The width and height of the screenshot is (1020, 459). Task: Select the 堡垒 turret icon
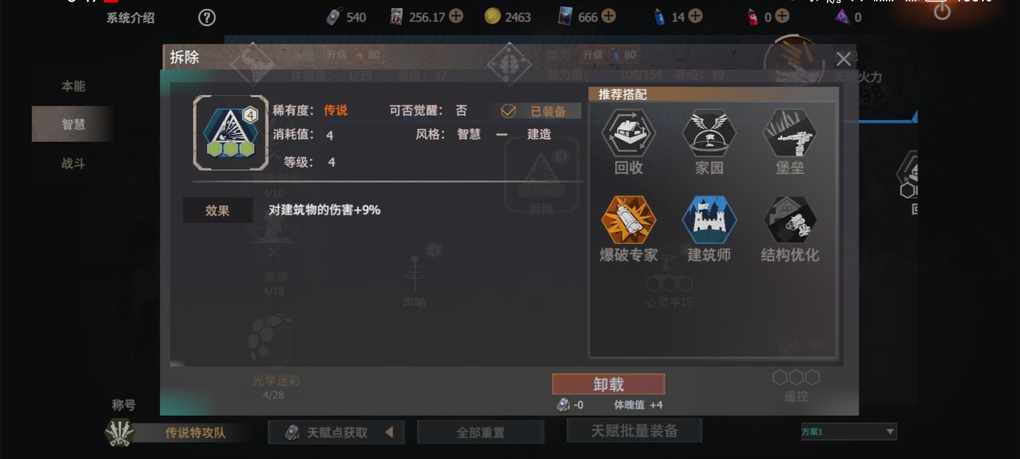[790, 133]
